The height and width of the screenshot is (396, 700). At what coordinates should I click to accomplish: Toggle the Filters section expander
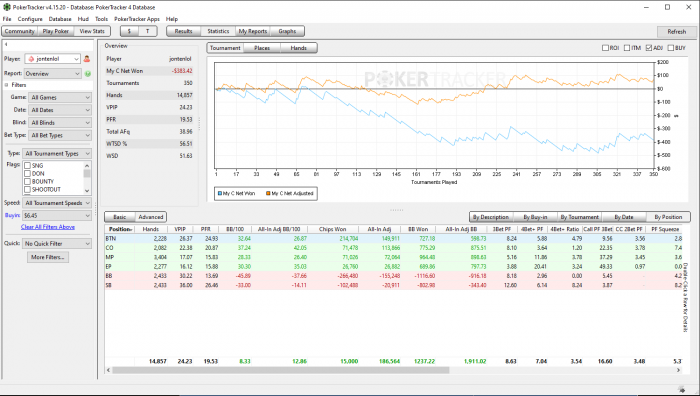coord(7,85)
